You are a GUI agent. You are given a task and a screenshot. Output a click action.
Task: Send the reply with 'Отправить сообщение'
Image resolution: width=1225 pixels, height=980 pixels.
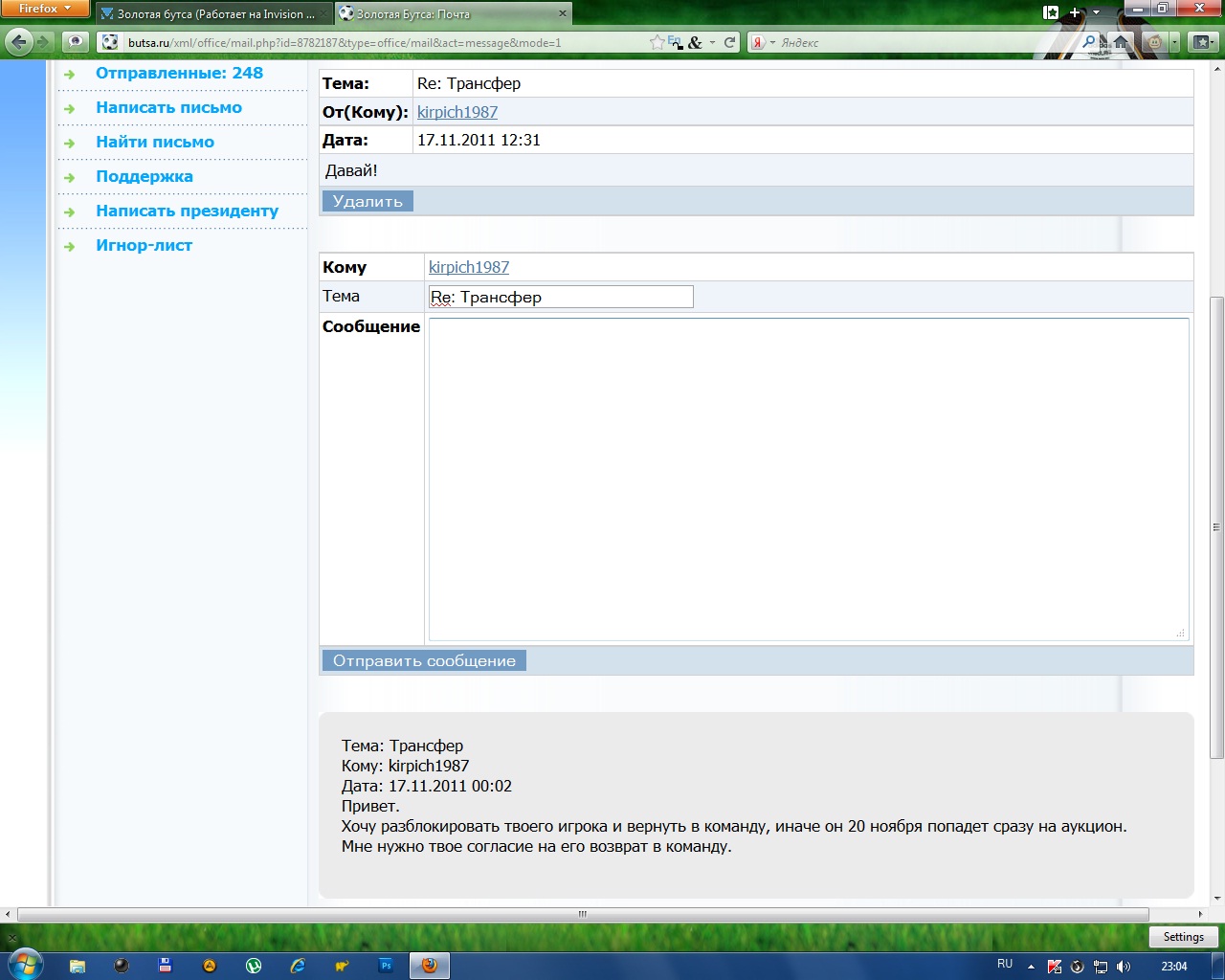coord(424,661)
